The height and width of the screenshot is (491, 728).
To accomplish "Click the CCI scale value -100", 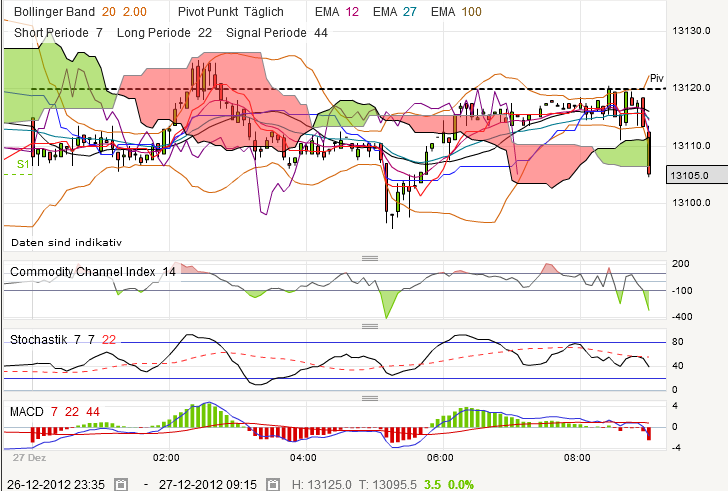I will tap(682, 291).
